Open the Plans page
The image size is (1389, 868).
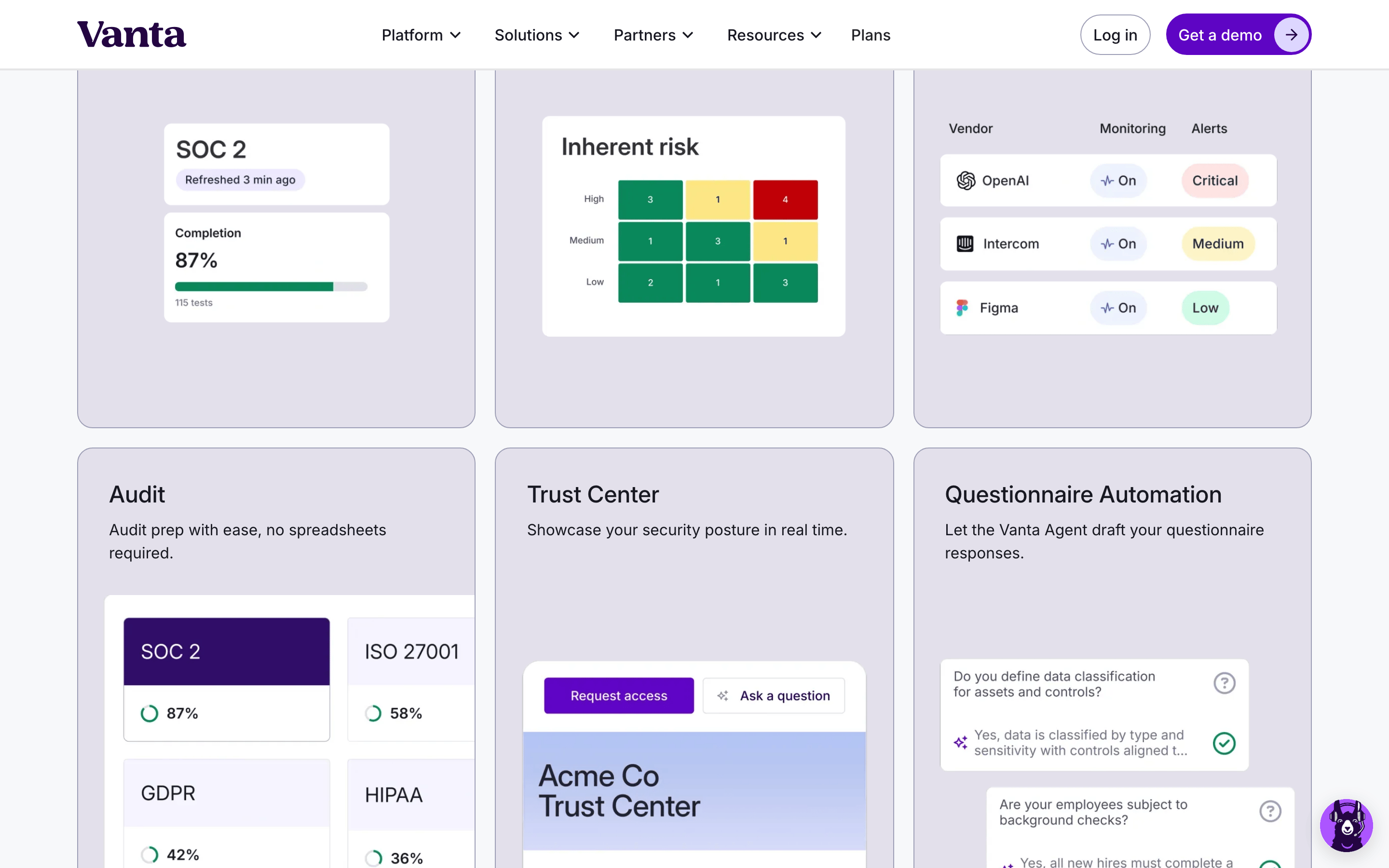click(x=871, y=35)
